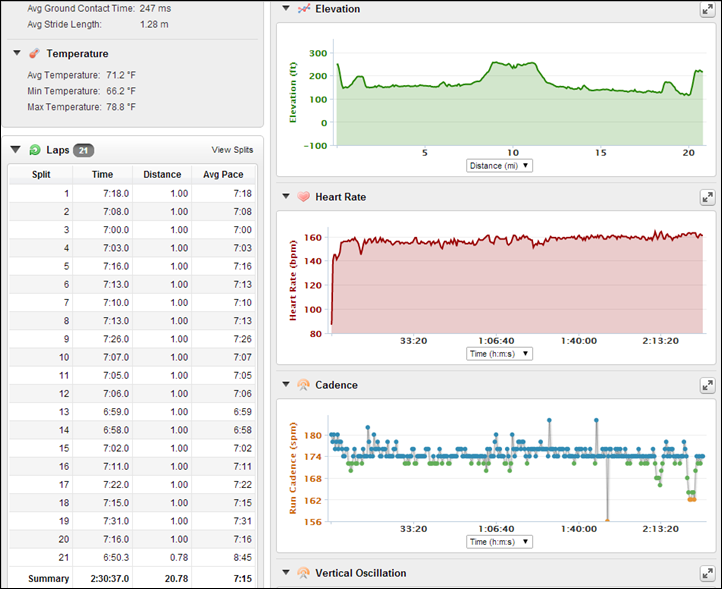Click lap 13 pace 6:59

pos(242,412)
